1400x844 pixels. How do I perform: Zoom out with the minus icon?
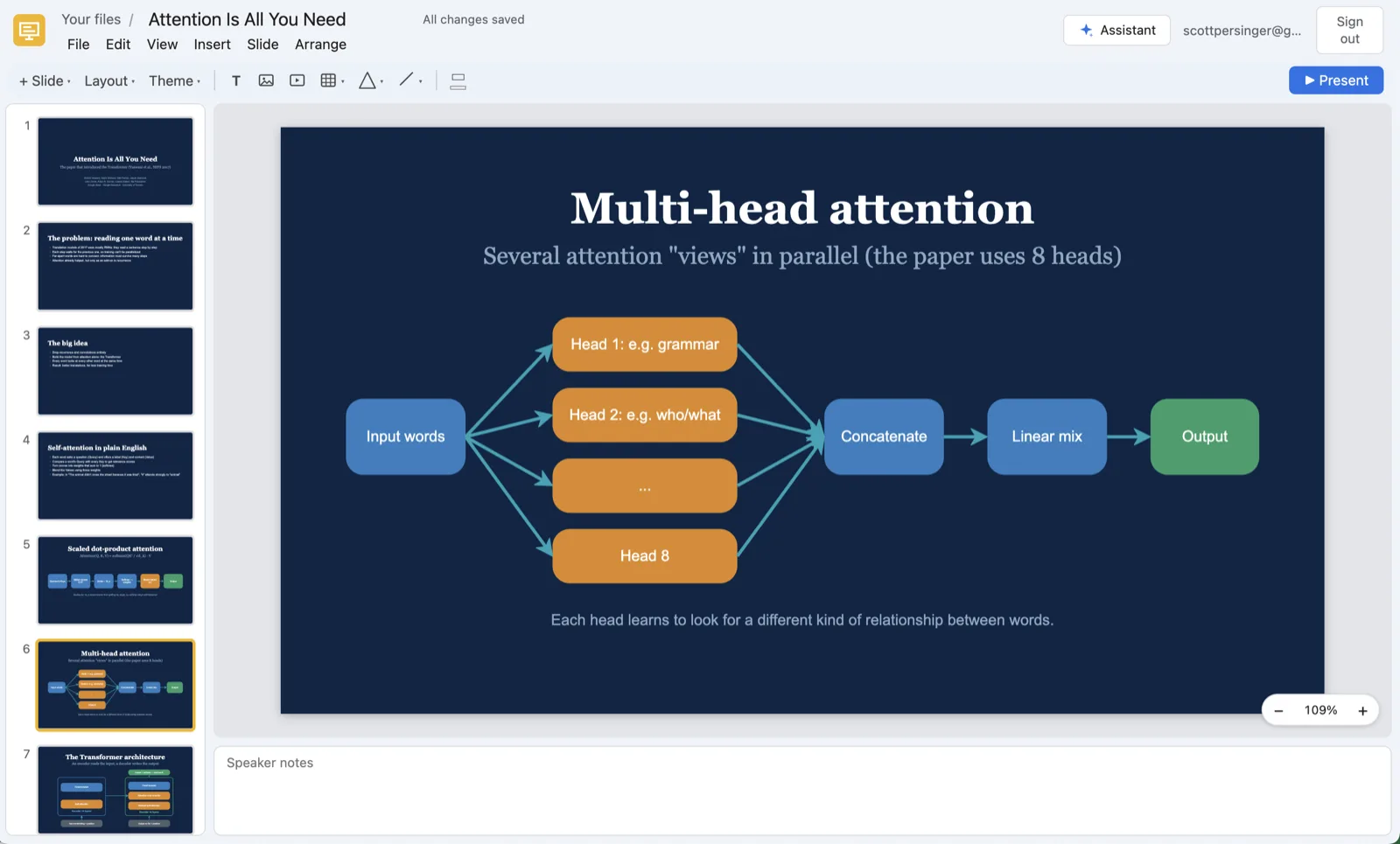(x=1278, y=711)
